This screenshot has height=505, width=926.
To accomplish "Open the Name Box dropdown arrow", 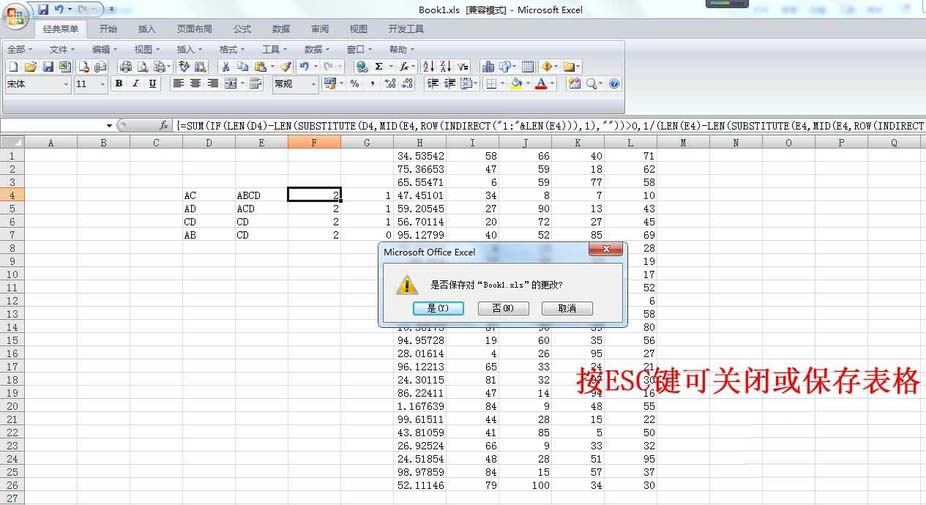I will [109, 125].
